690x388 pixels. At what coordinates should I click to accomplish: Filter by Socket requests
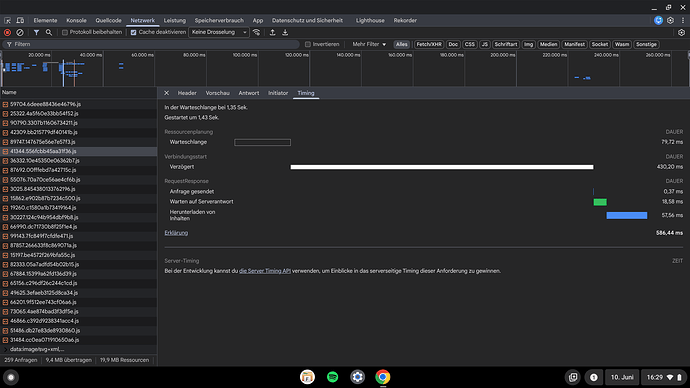pyautogui.click(x=600, y=44)
